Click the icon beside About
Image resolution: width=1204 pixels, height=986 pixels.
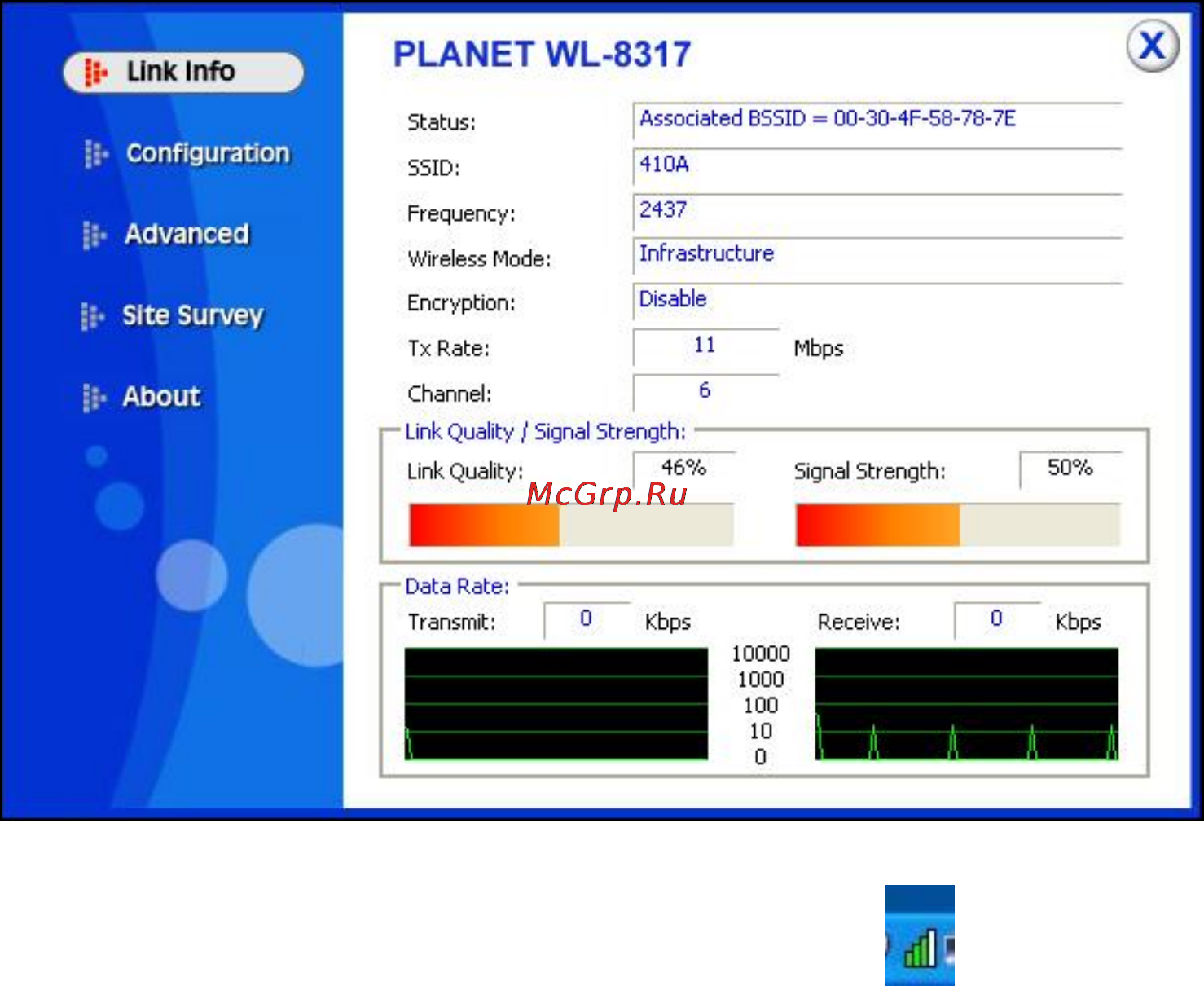94,398
